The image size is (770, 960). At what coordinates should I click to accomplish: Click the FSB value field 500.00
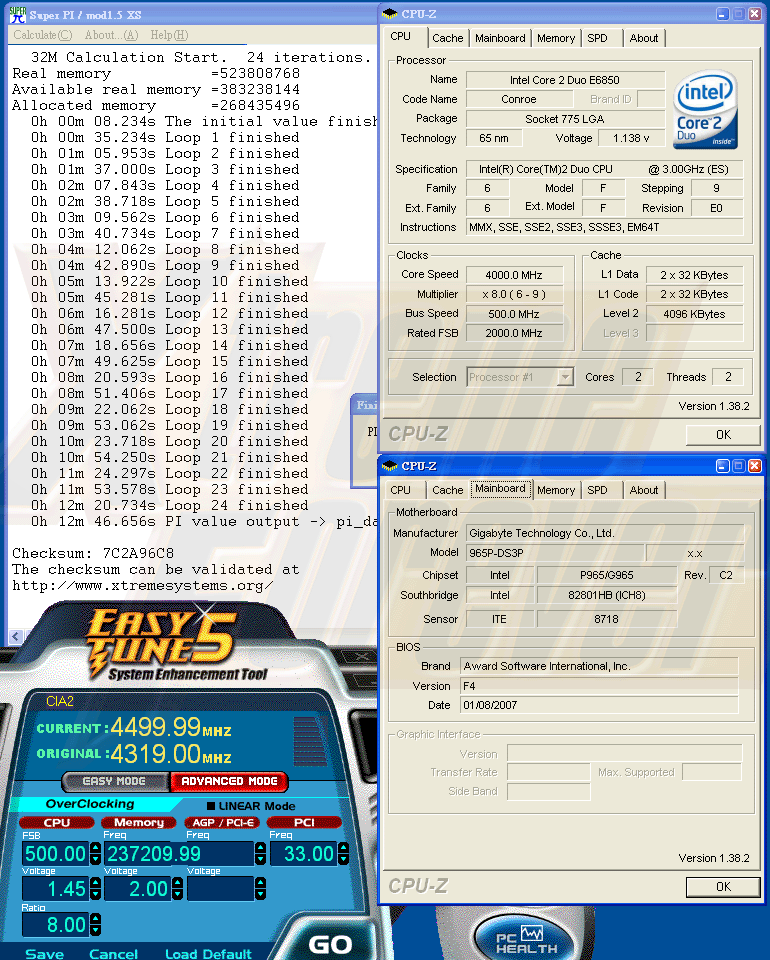(x=55, y=853)
